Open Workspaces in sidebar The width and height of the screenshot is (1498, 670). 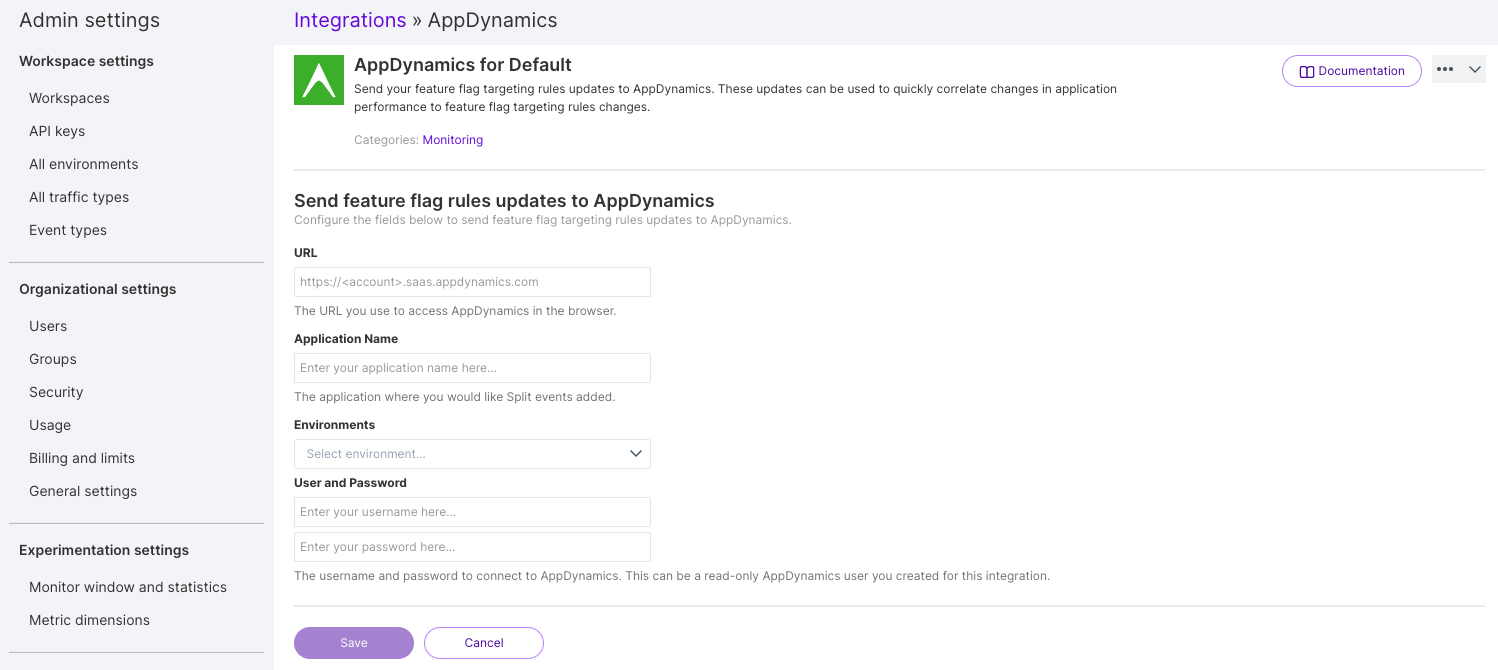coord(69,98)
